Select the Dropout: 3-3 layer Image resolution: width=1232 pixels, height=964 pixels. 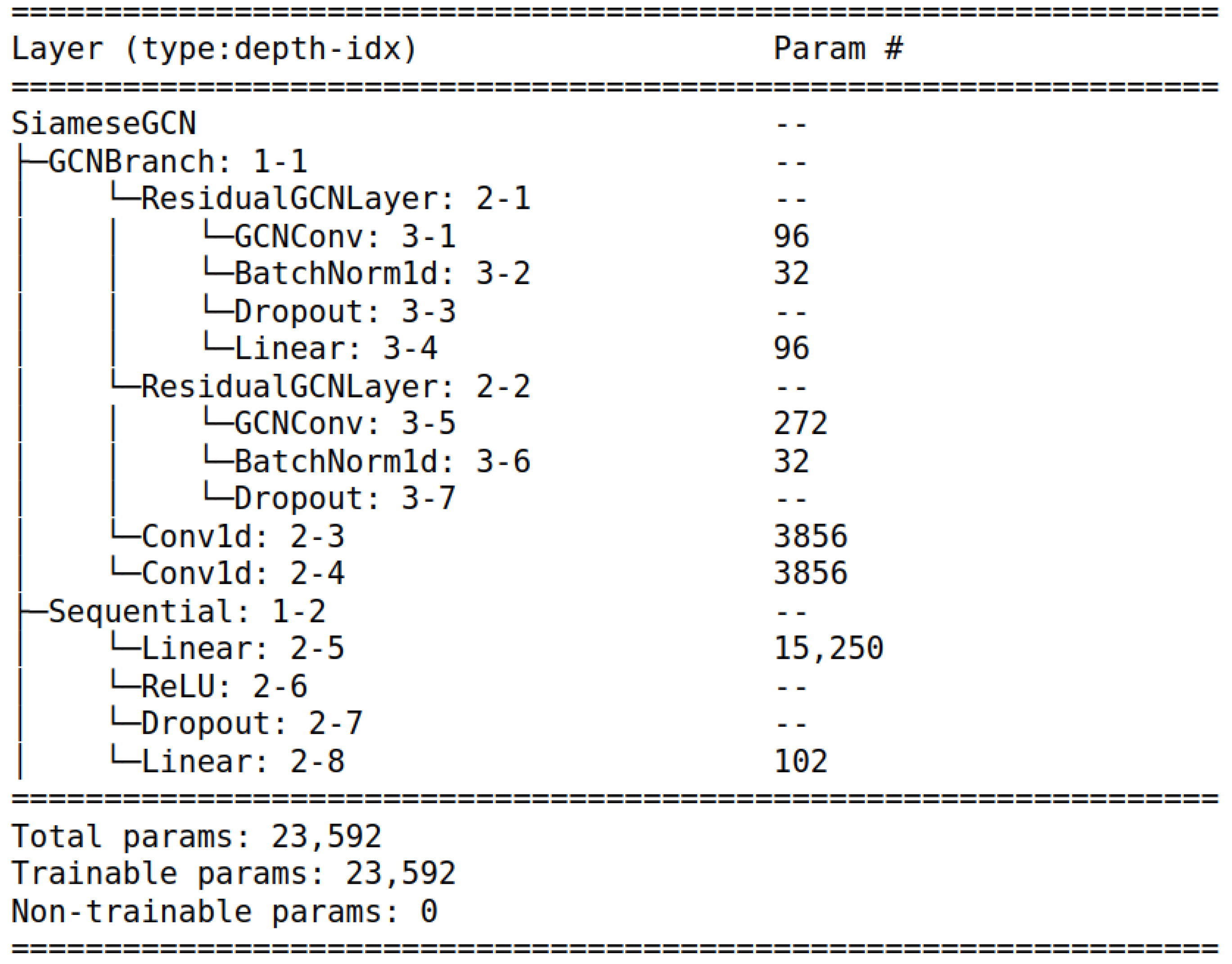[x=345, y=312]
